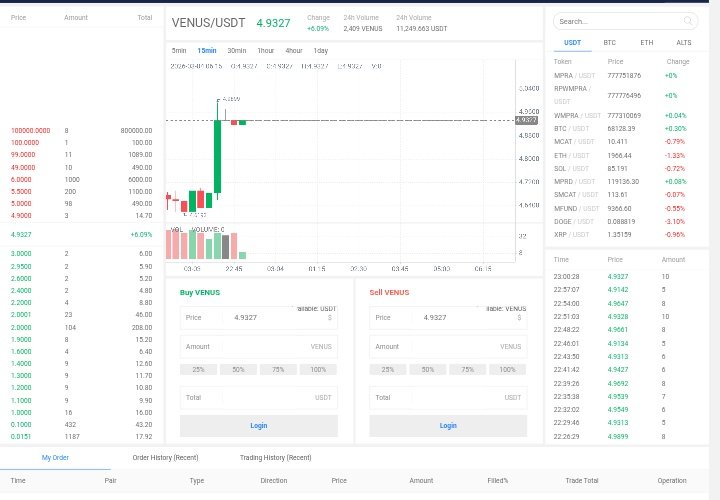Click the 23:00:28 recent trade row

coord(625,276)
